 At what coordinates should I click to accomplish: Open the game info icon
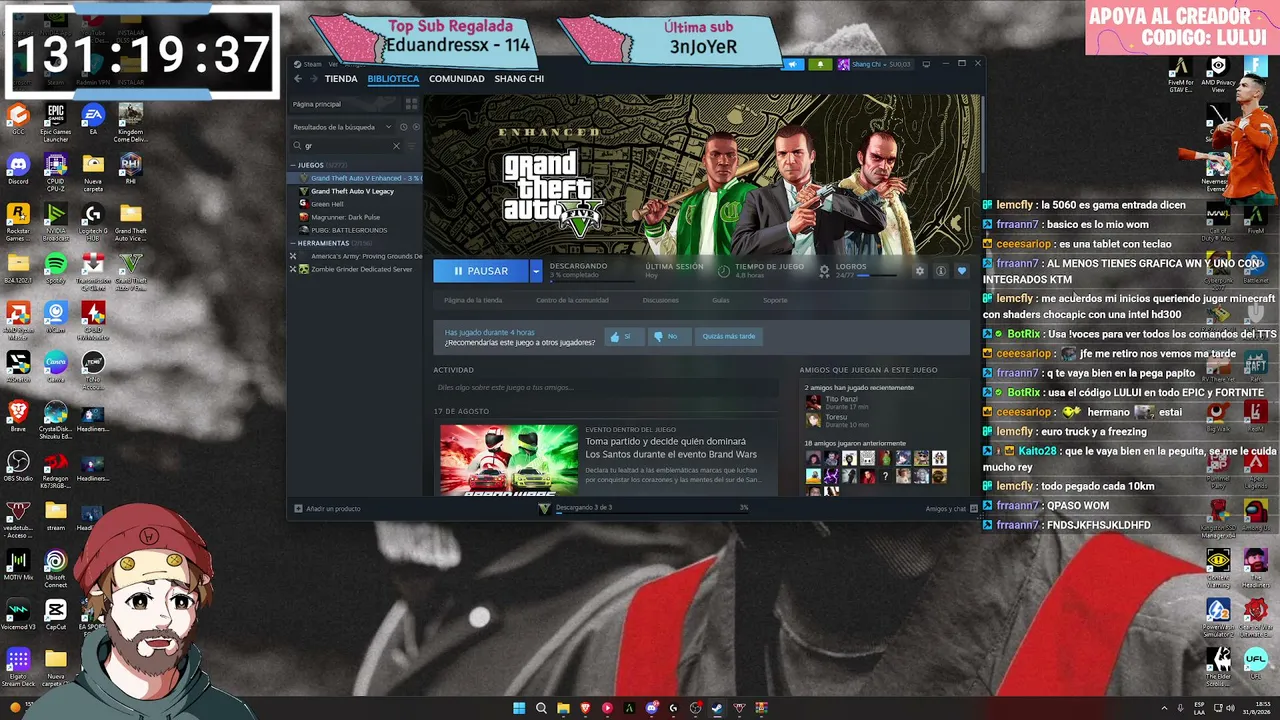tap(941, 271)
